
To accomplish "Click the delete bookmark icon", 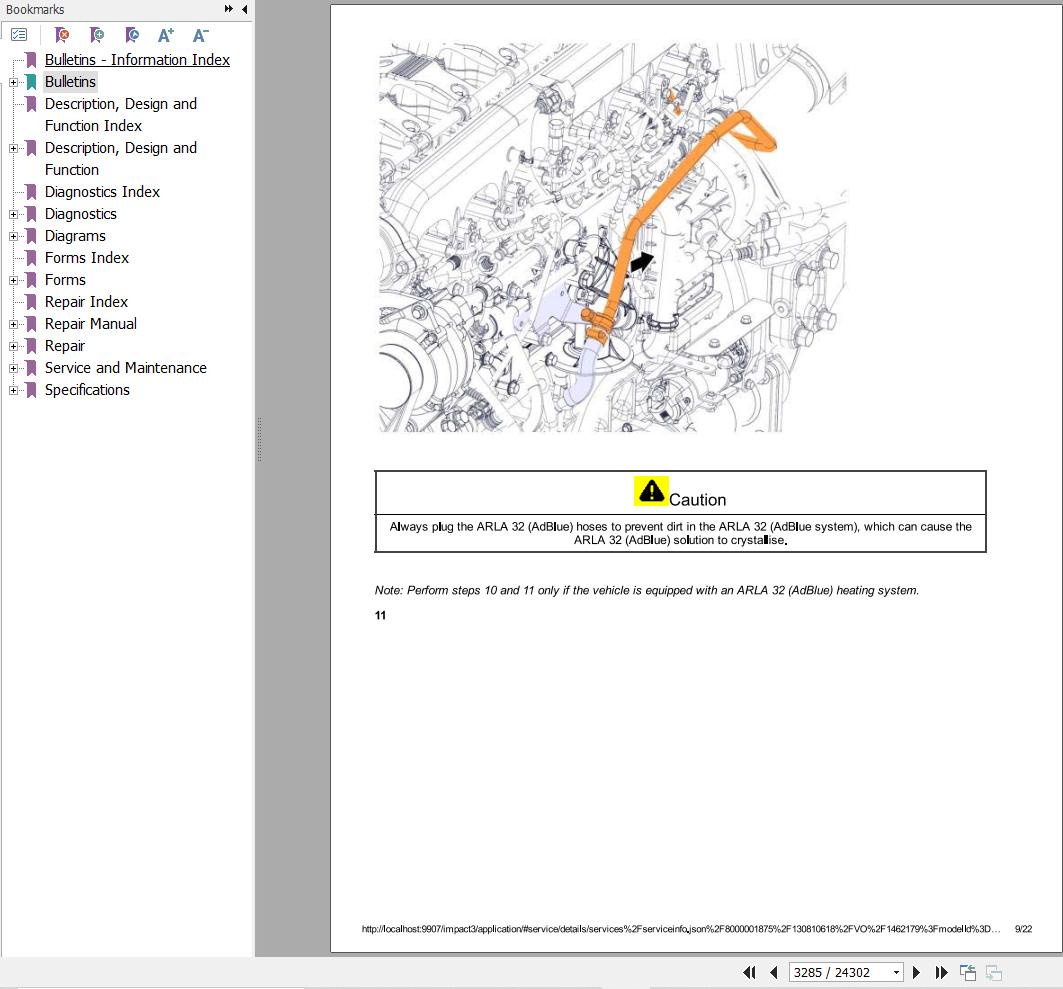I will 62,35.
